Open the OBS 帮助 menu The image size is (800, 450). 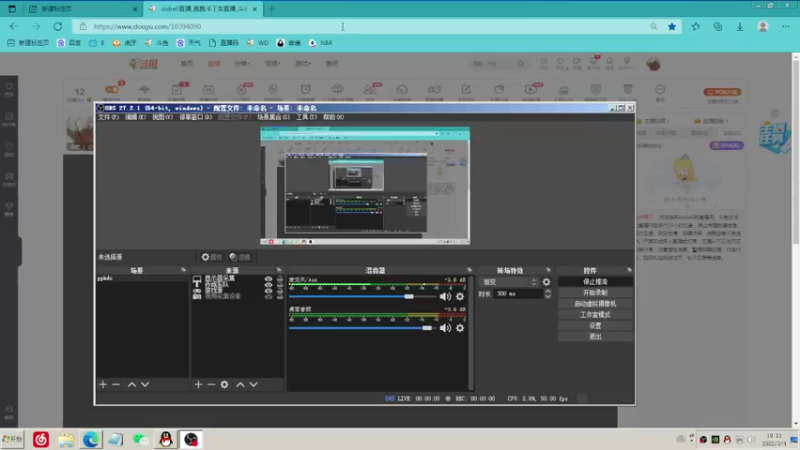(334, 117)
